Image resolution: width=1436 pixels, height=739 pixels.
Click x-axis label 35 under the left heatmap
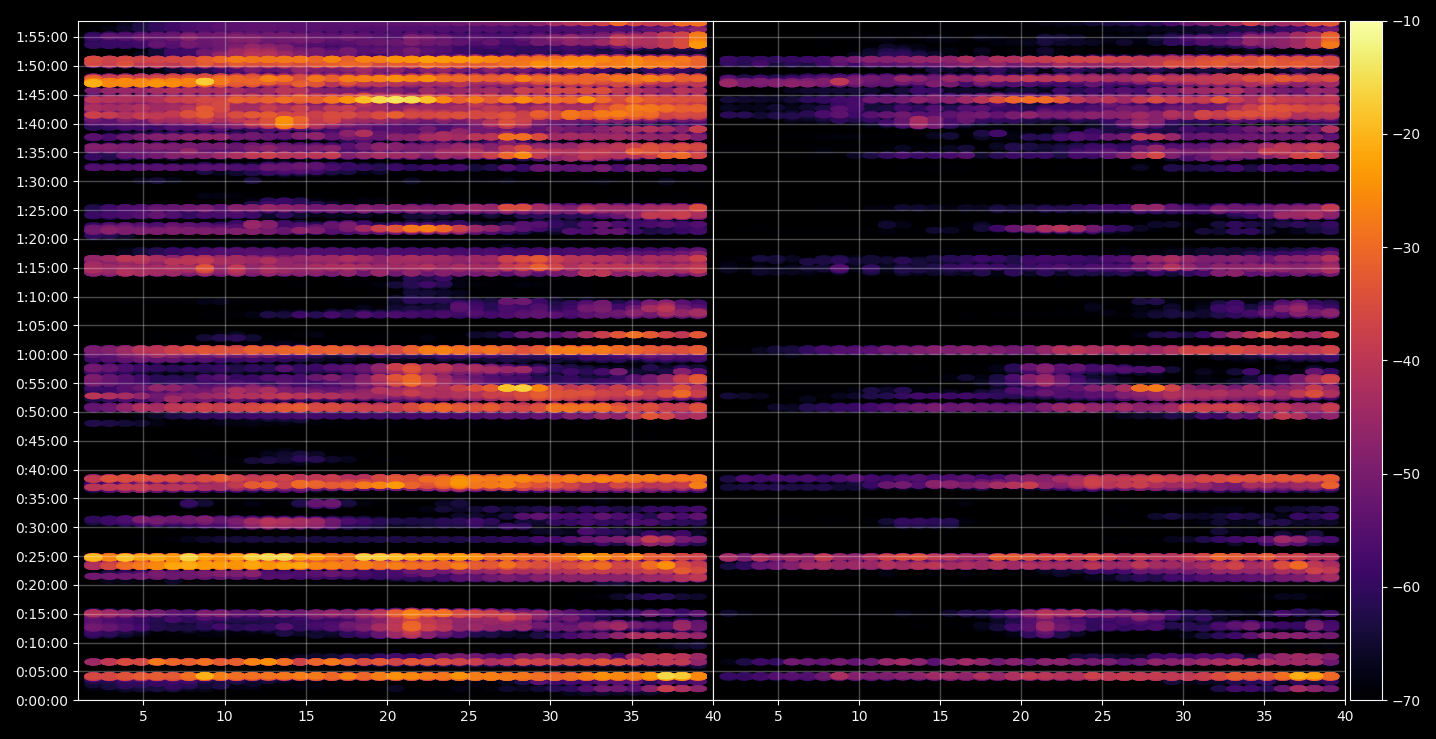[632, 717]
